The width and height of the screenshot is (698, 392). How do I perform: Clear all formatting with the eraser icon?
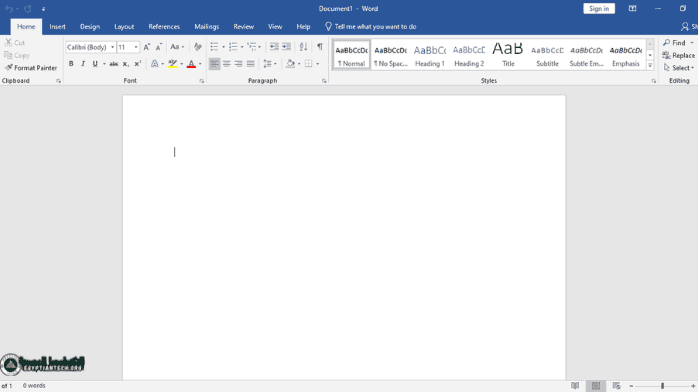pyautogui.click(x=198, y=47)
